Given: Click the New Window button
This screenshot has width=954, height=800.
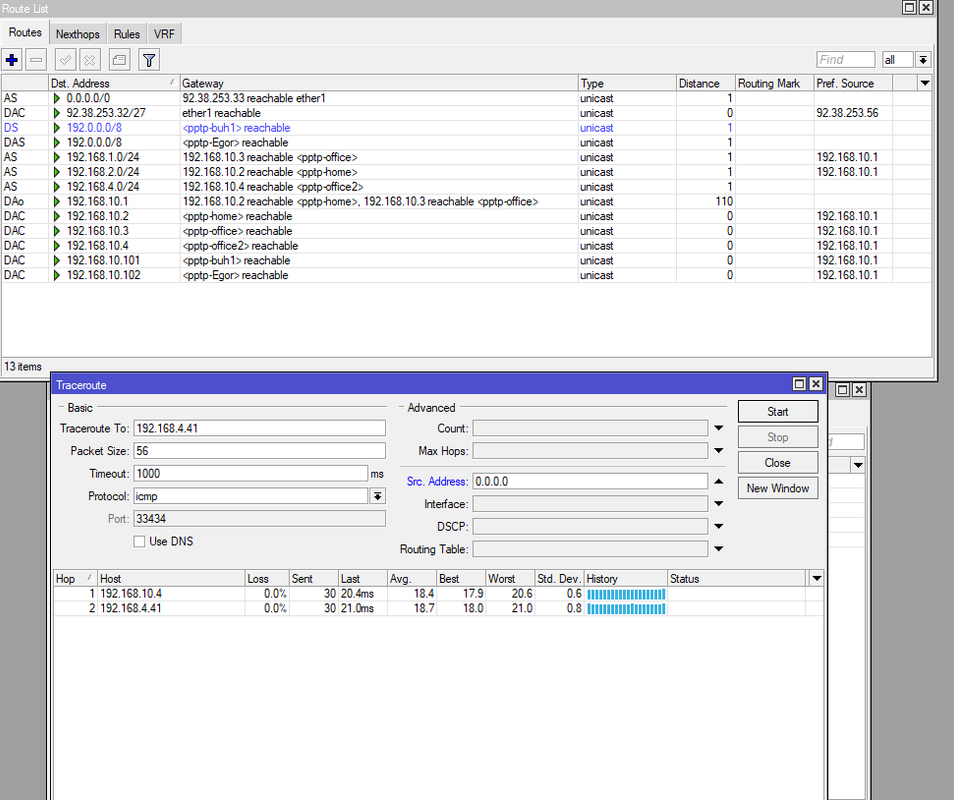Looking at the screenshot, I should coord(778,488).
